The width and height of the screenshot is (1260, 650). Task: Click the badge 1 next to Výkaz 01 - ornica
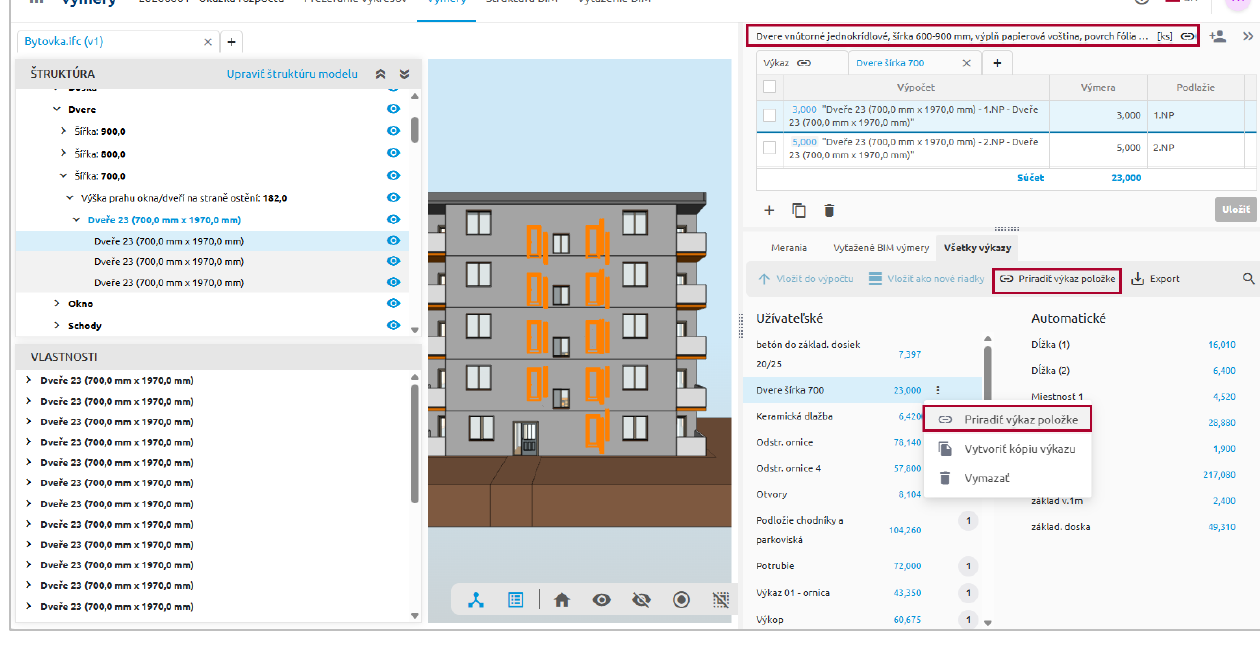(x=967, y=593)
